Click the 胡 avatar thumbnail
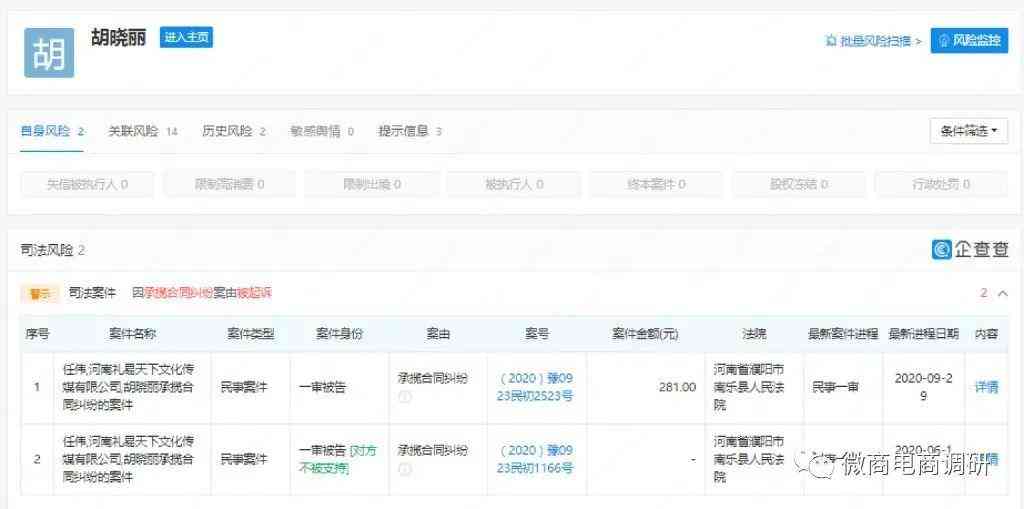 click(x=49, y=53)
